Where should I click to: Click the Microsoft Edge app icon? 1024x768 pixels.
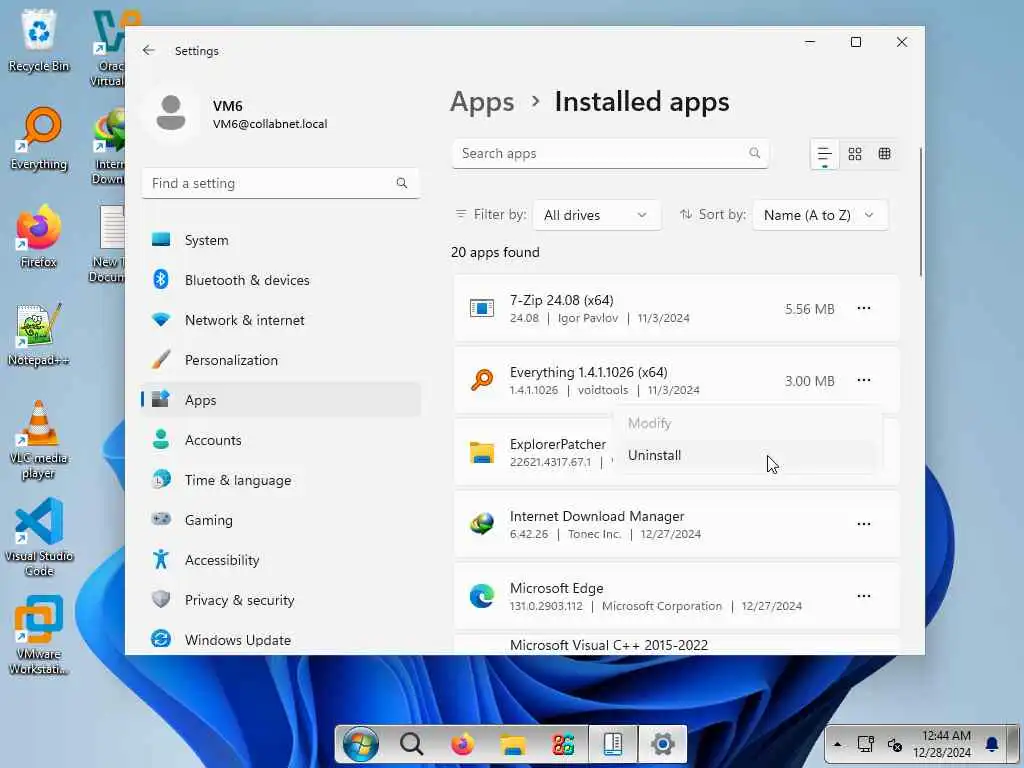coord(482,596)
